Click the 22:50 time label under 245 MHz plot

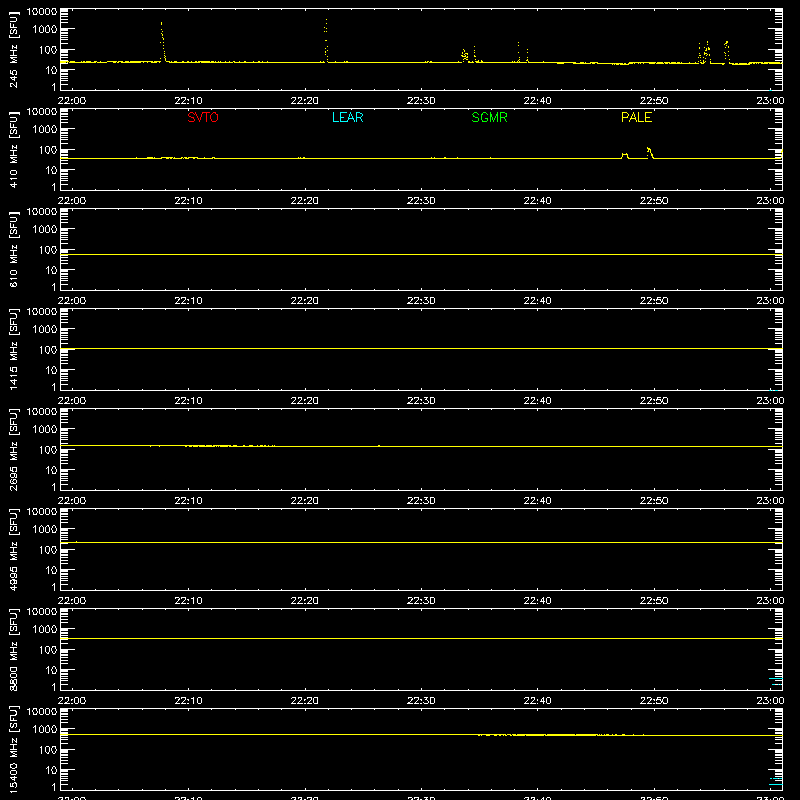[654, 101]
